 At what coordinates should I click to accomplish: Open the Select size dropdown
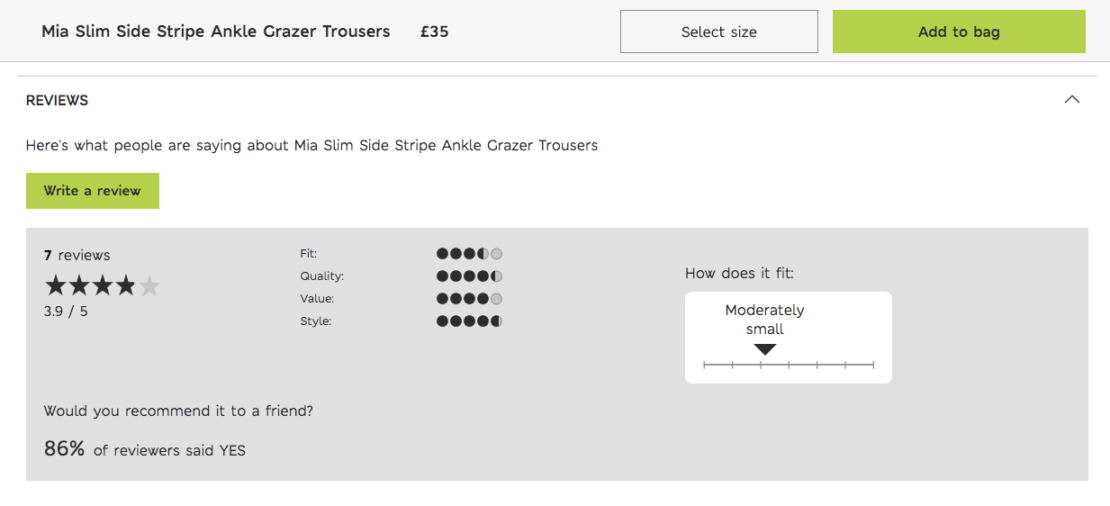click(x=719, y=32)
